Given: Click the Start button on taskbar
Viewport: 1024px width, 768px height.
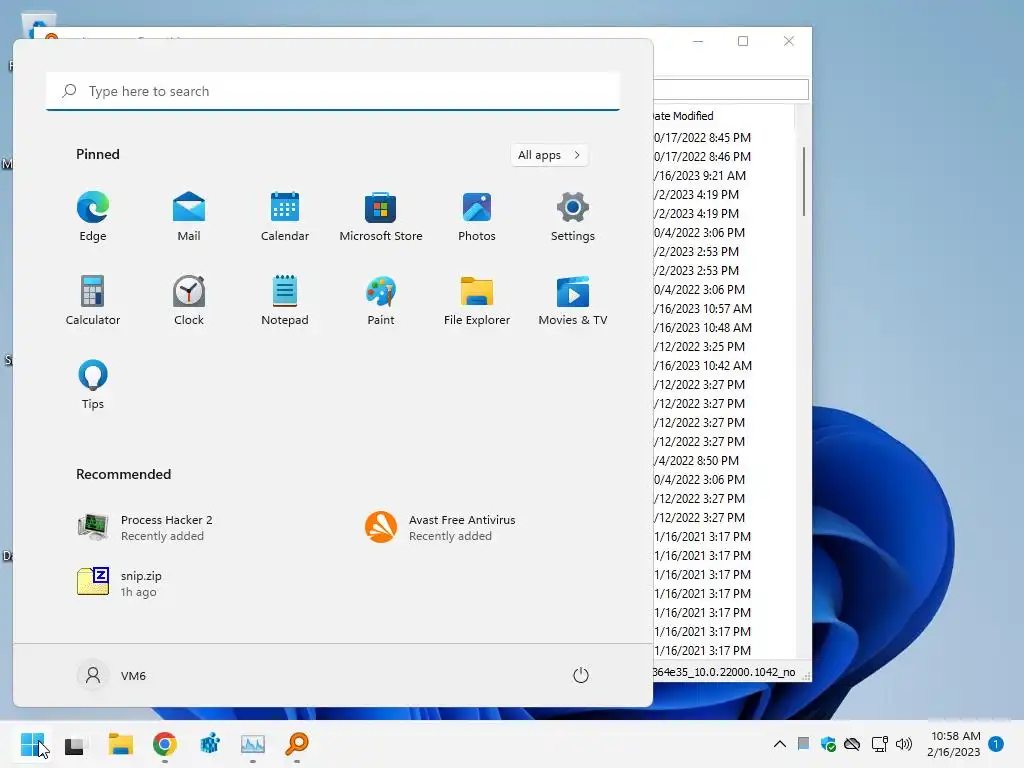Looking at the screenshot, I should tap(32, 744).
